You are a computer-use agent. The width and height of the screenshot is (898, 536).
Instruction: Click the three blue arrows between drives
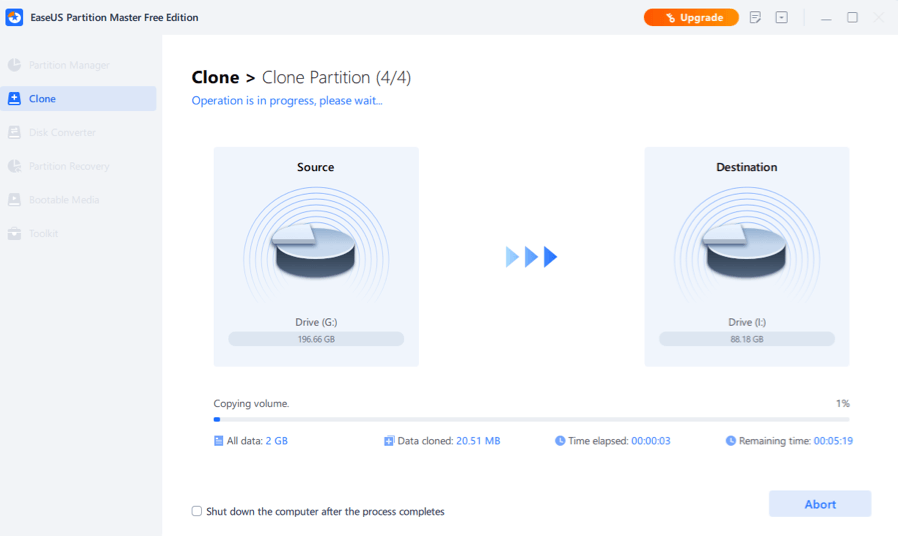tap(531, 257)
